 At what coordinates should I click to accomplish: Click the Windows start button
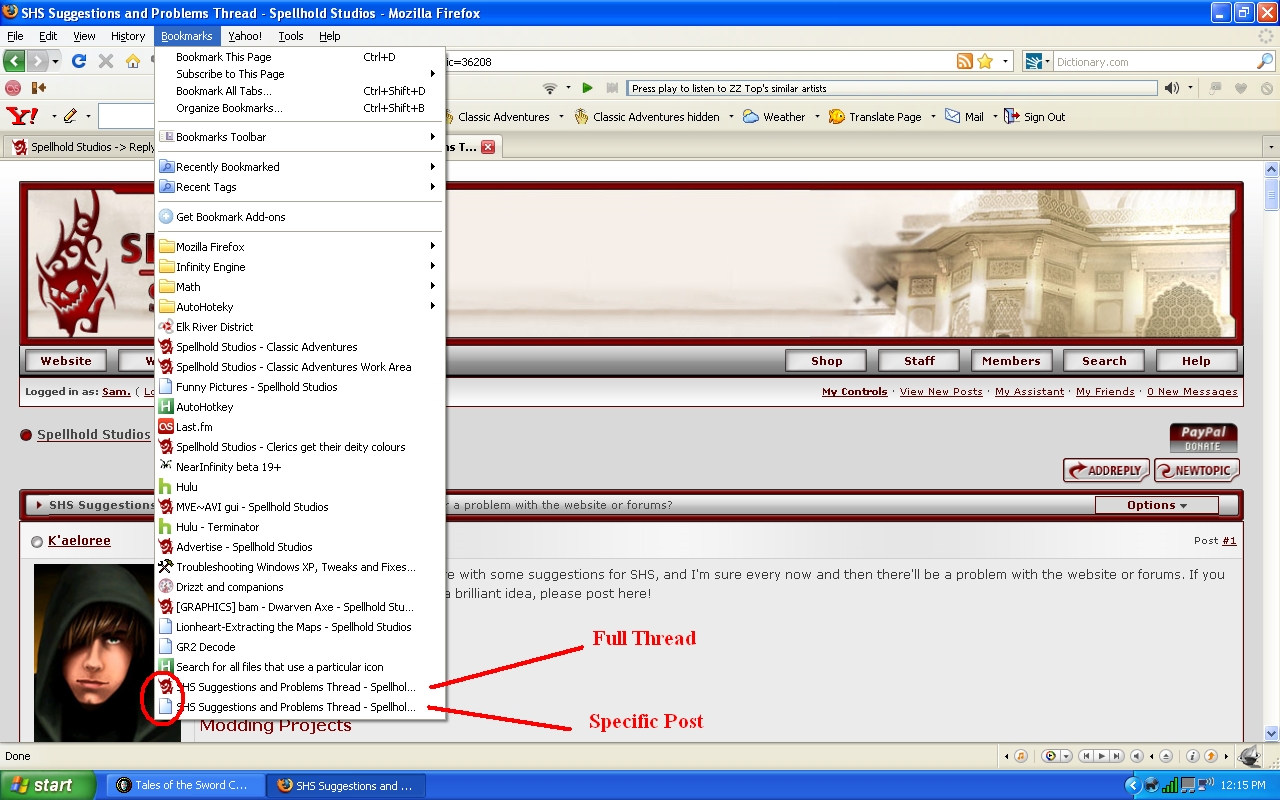(x=48, y=785)
